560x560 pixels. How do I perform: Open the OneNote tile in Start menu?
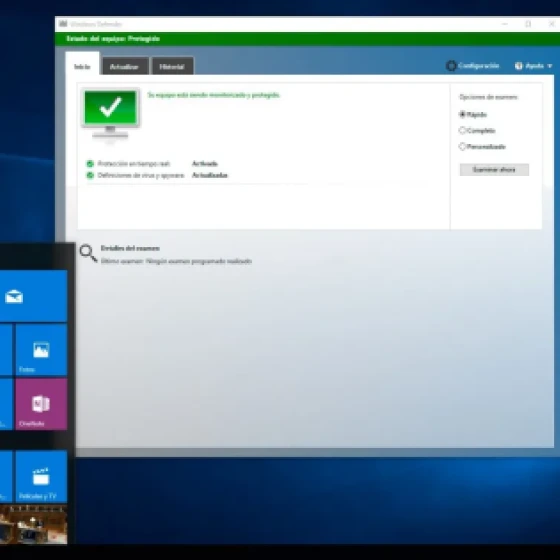41,404
